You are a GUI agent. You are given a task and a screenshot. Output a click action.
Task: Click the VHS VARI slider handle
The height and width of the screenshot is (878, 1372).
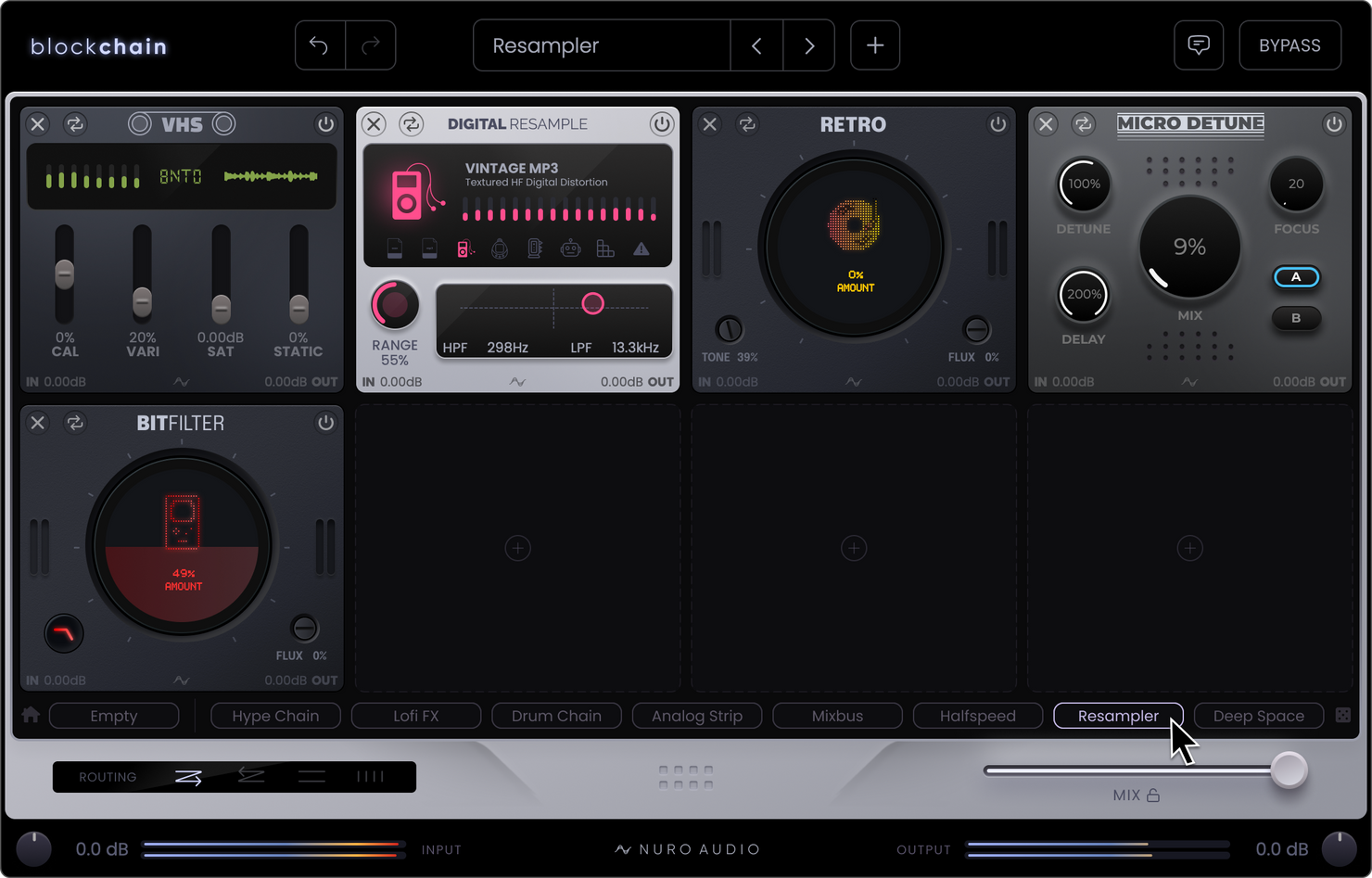click(x=142, y=300)
